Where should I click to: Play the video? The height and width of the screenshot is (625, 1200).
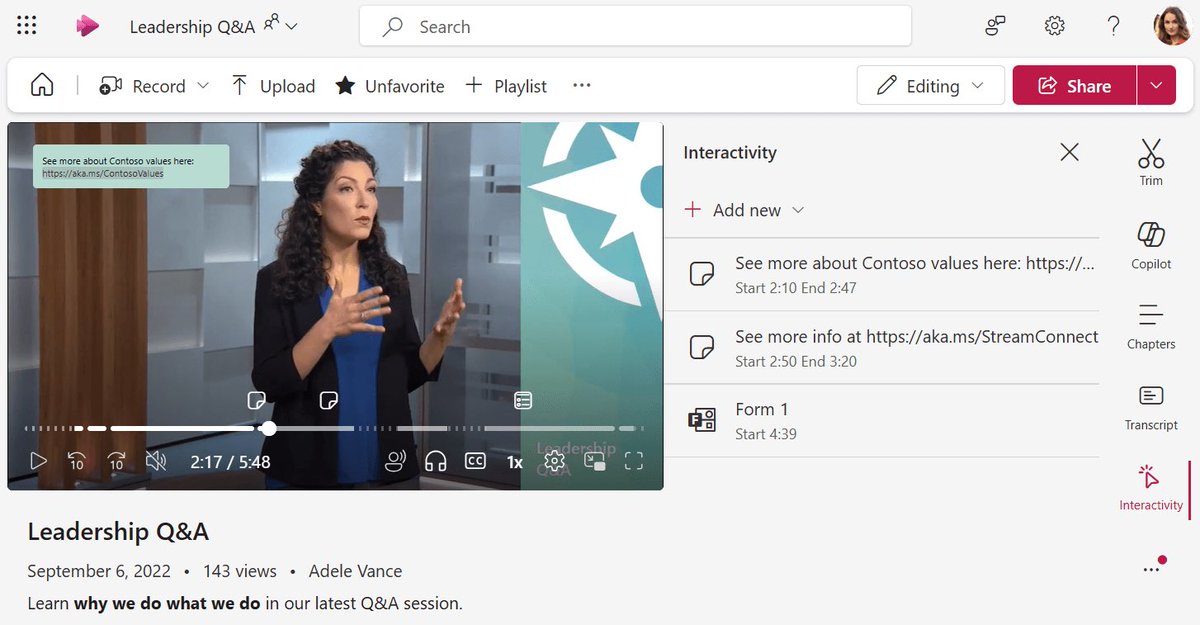(x=38, y=461)
